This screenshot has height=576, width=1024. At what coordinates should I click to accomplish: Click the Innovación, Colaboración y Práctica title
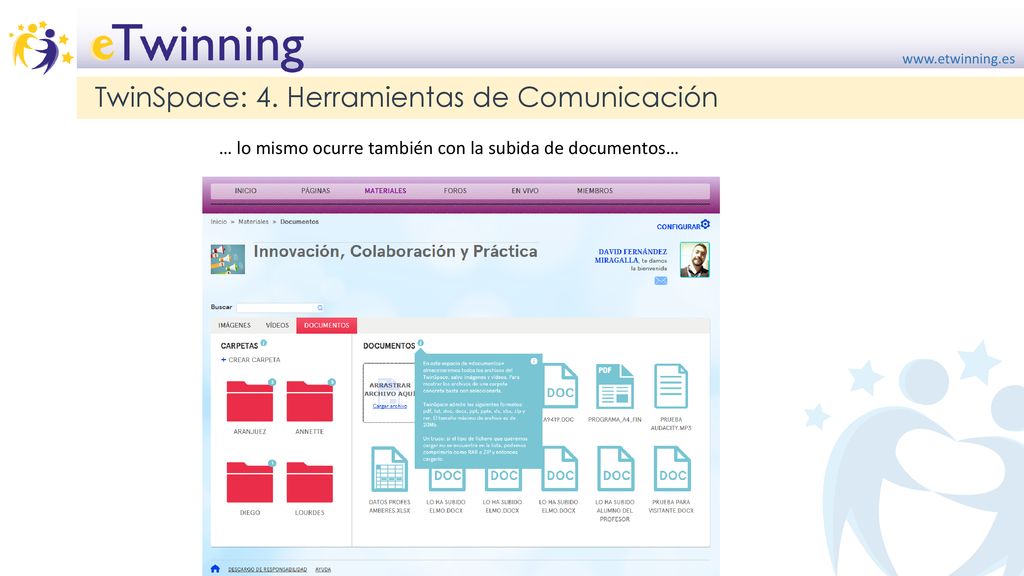(395, 251)
